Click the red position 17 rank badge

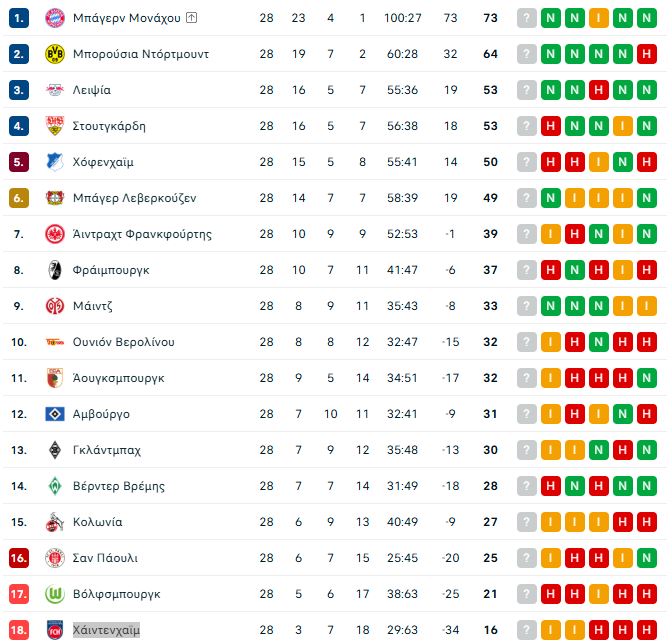(x=20, y=594)
